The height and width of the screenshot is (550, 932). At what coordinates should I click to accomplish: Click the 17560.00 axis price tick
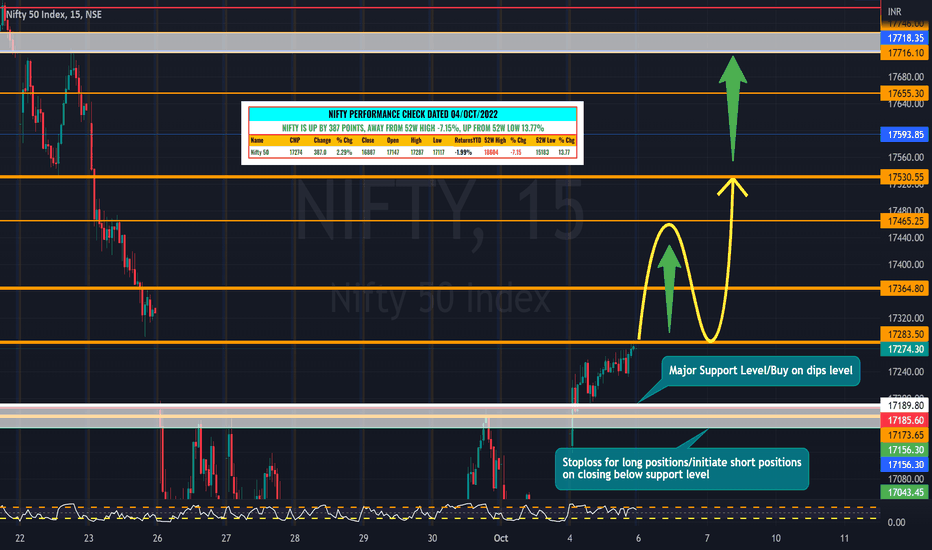(905, 158)
